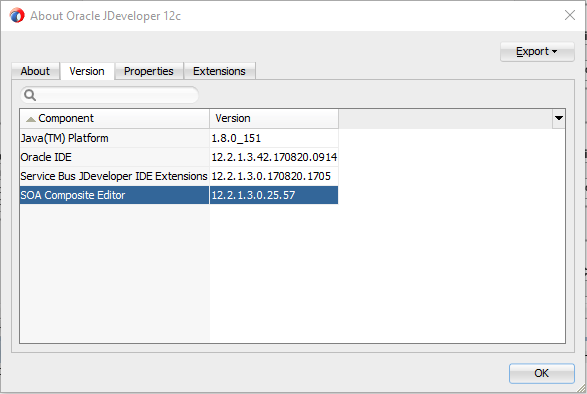This screenshot has height=394, width=587.
Task: Switch to the About tab
Action: click(x=35, y=71)
